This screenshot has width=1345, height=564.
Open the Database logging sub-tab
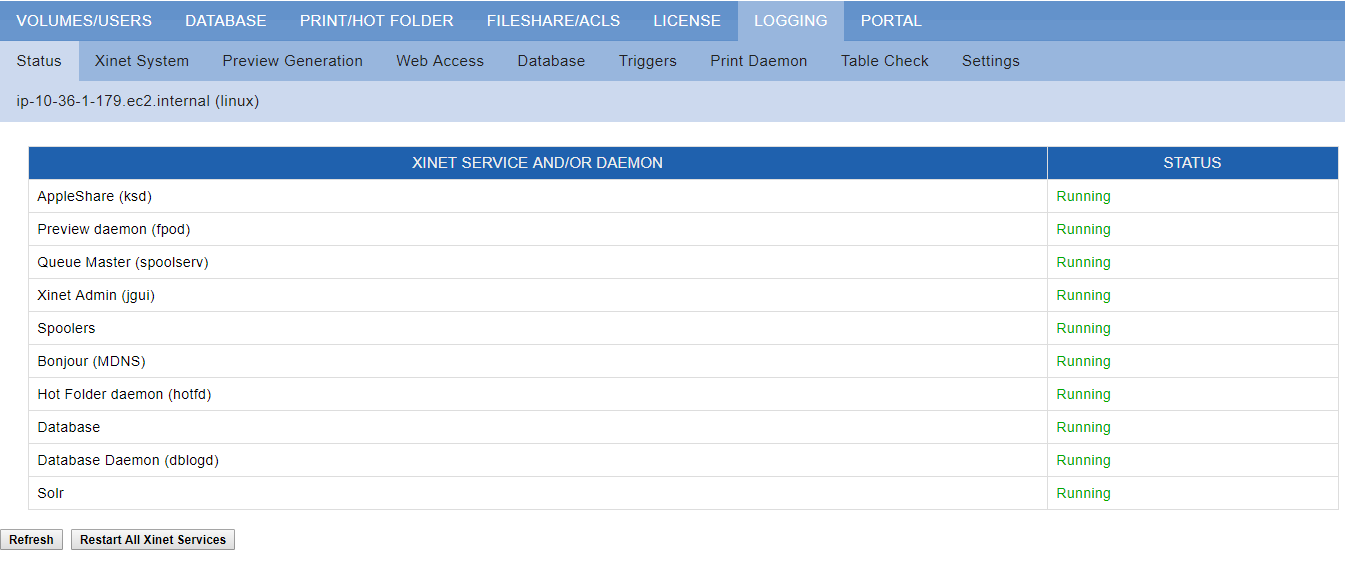tap(551, 61)
